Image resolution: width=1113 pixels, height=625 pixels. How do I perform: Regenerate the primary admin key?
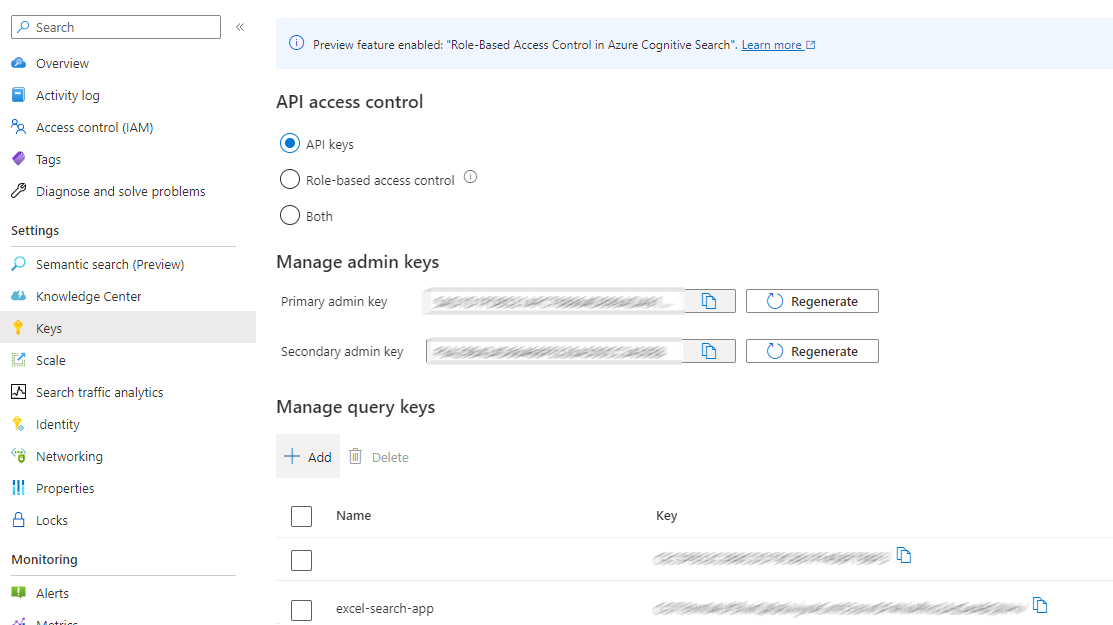click(x=812, y=301)
